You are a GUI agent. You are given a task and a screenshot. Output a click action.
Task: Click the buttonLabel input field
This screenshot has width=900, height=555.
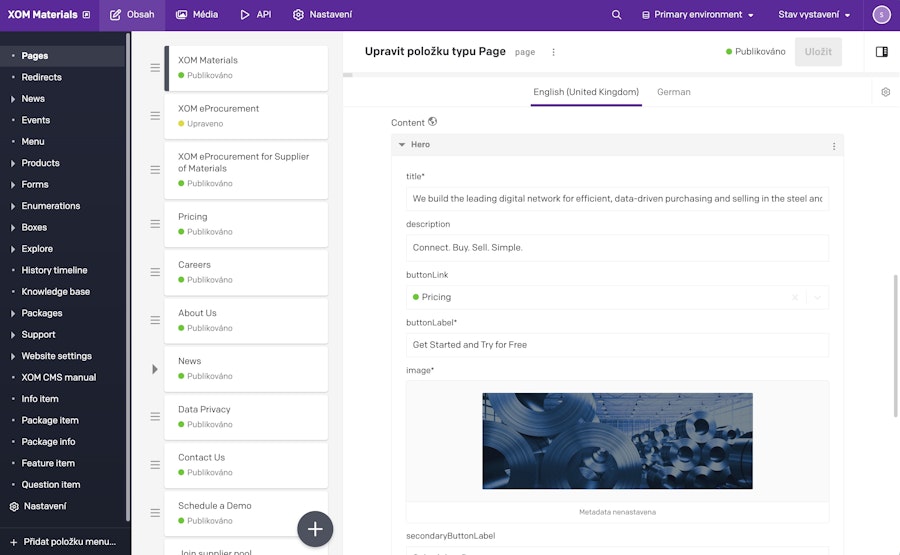tap(617, 345)
